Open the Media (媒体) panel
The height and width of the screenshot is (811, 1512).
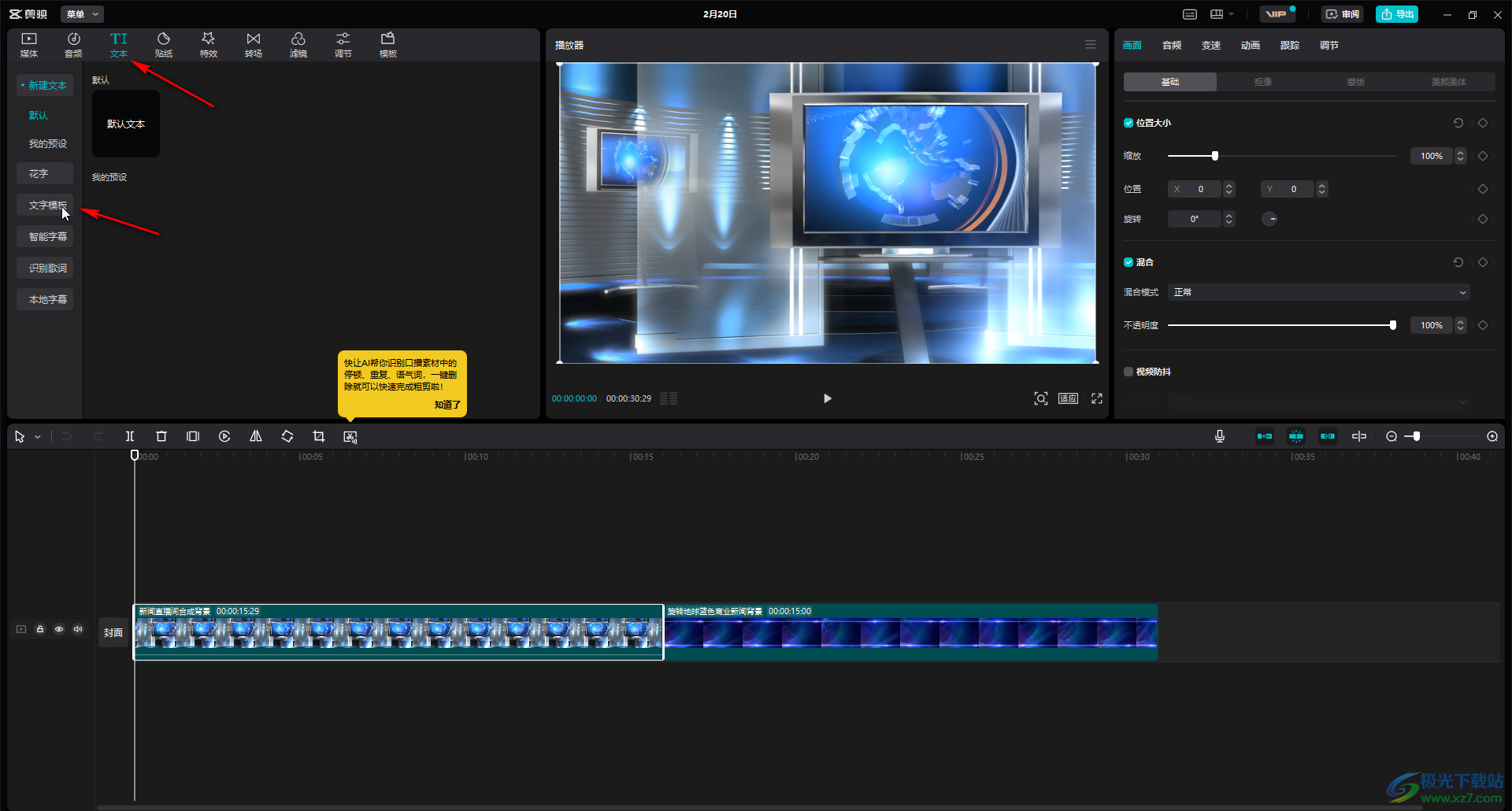coord(29,45)
